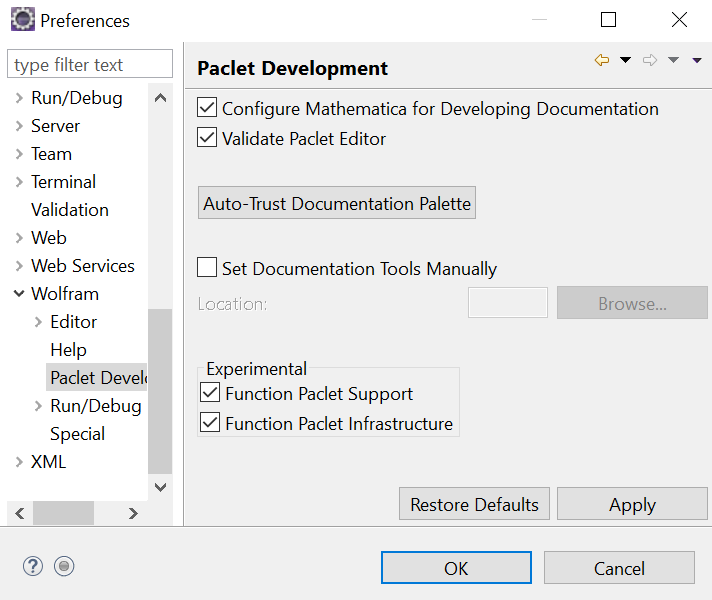Uncheck Validate Paclet Editor
Screen dimensions: 712x600
coord(207,138)
